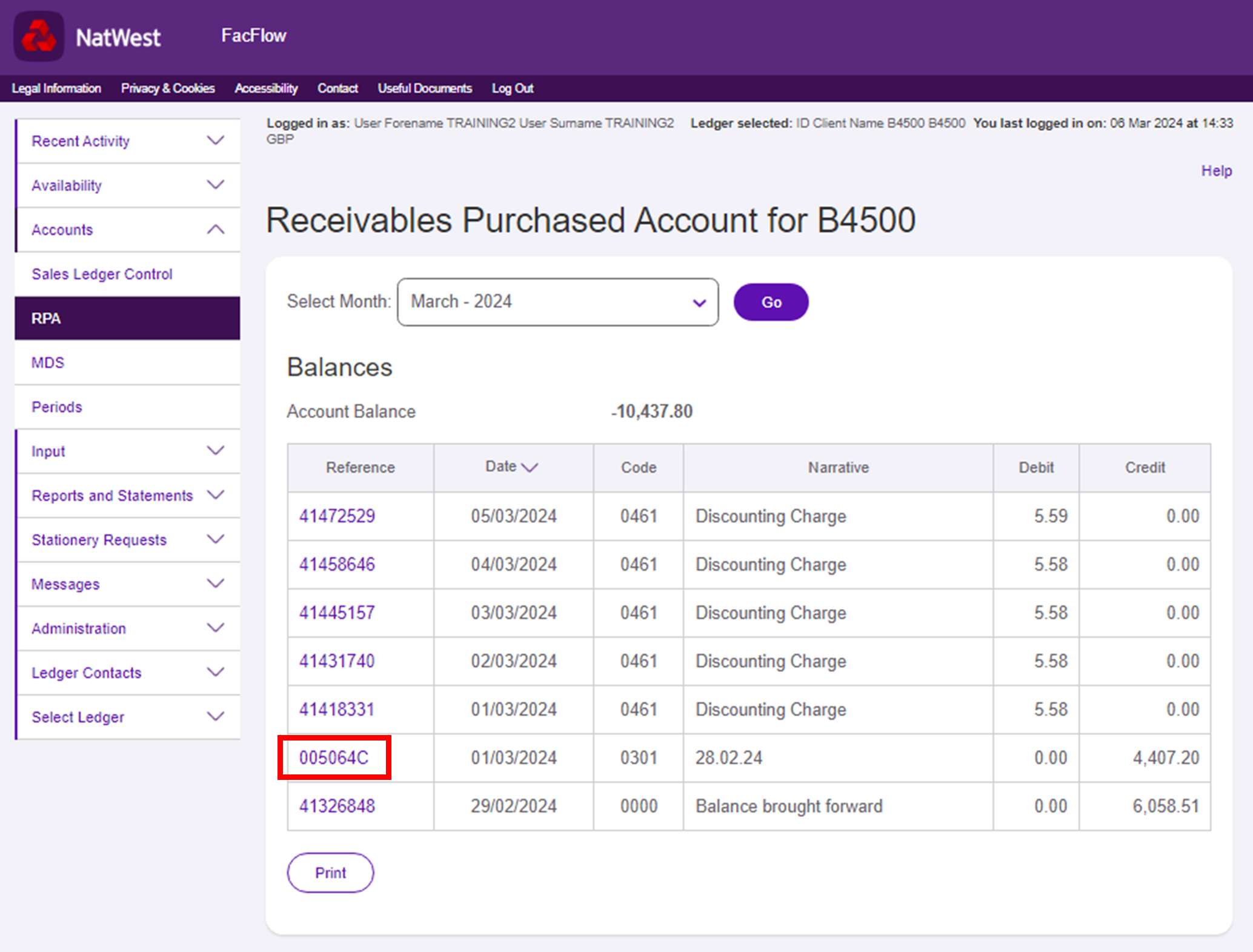Click the NatWest logo icon
Image resolution: width=1253 pixels, height=952 pixels.
(x=39, y=36)
